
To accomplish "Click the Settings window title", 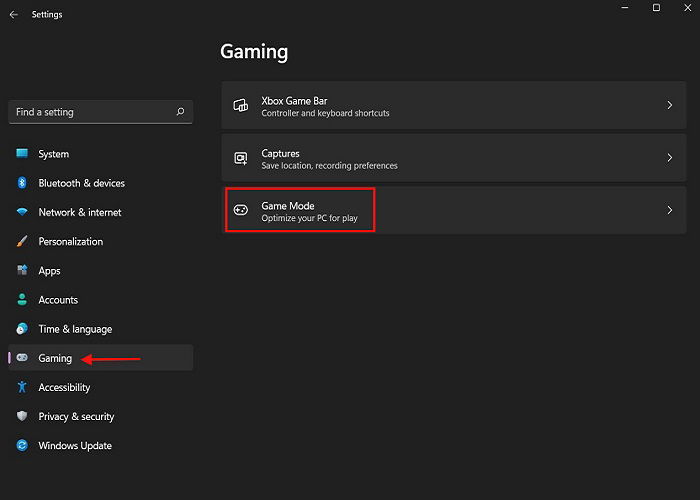I will click(47, 14).
